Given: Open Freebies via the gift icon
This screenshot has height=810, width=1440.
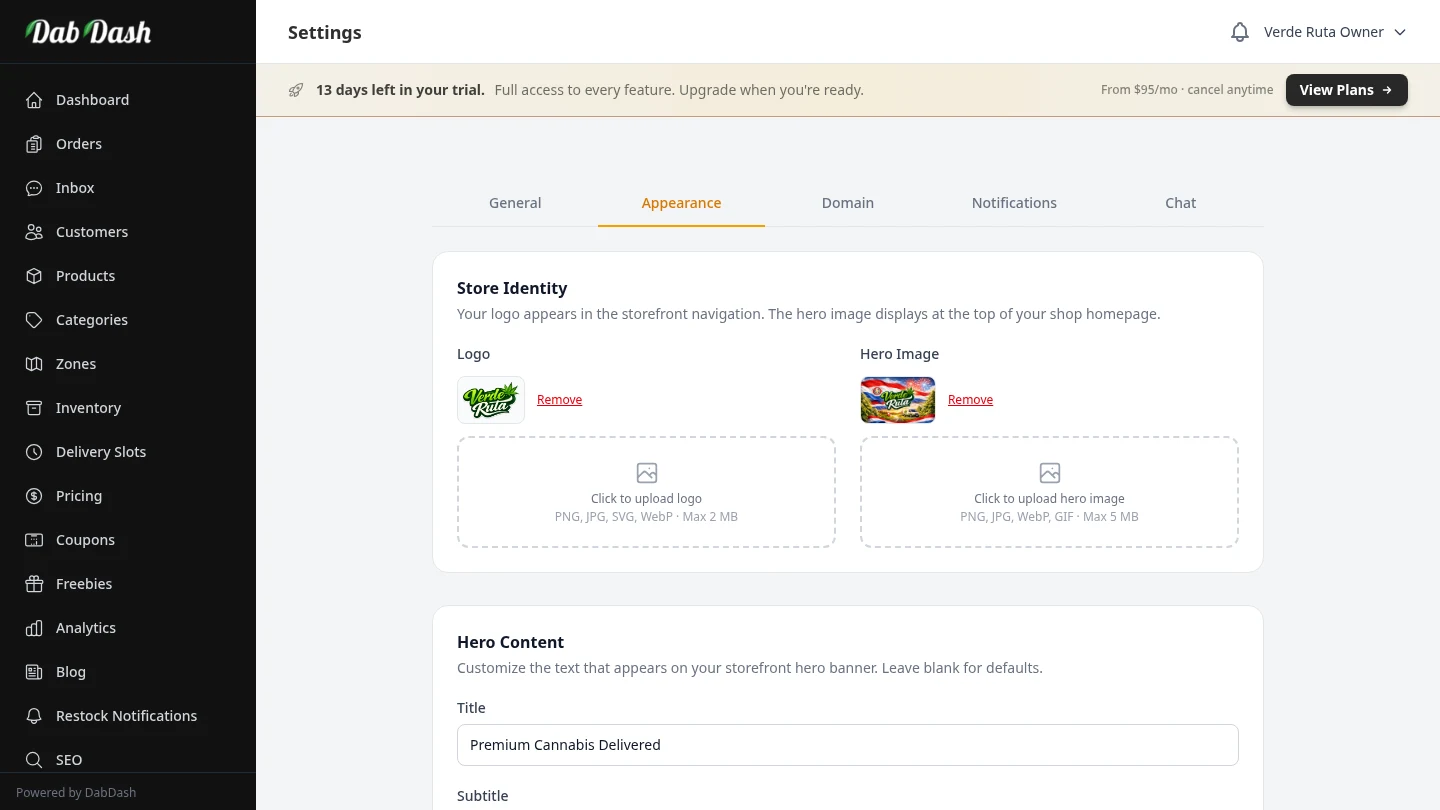Looking at the screenshot, I should 34,584.
